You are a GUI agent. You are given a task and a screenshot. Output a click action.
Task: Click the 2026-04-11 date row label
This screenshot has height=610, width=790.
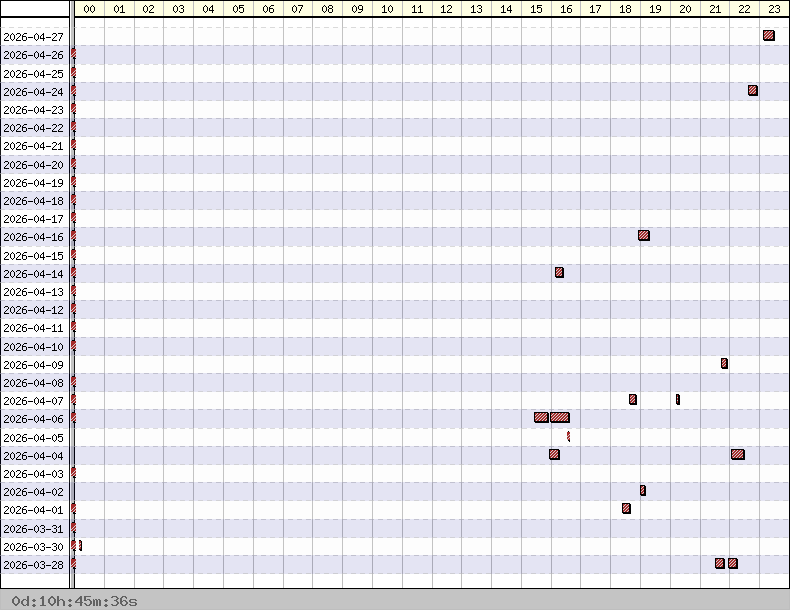coord(34,328)
